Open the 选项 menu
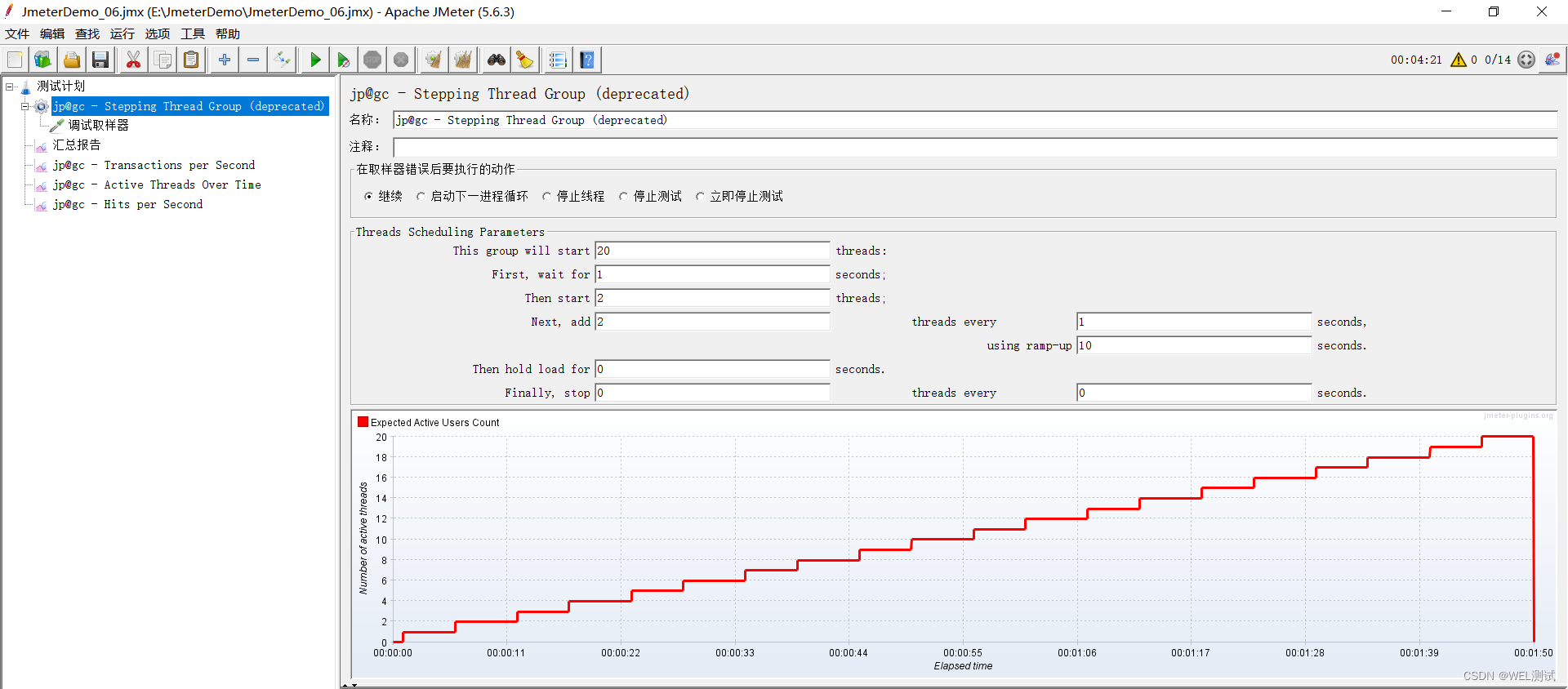The width and height of the screenshot is (1568, 689). tap(158, 33)
